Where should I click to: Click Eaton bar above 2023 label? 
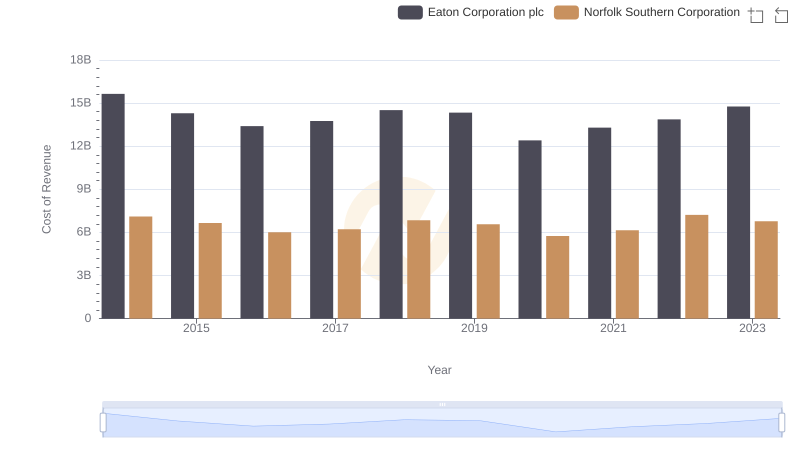[x=738, y=213]
